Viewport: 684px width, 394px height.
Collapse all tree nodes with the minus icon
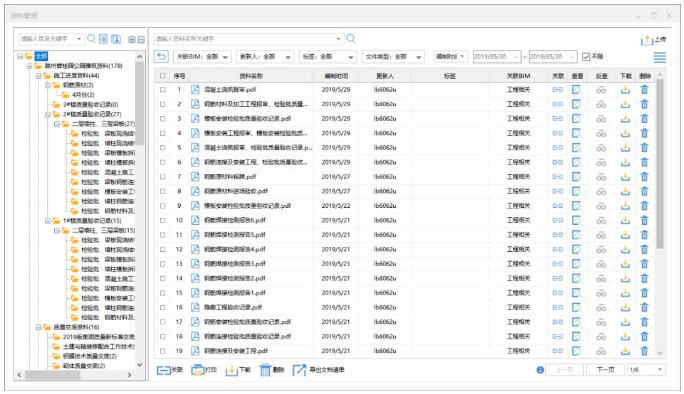tap(141, 39)
